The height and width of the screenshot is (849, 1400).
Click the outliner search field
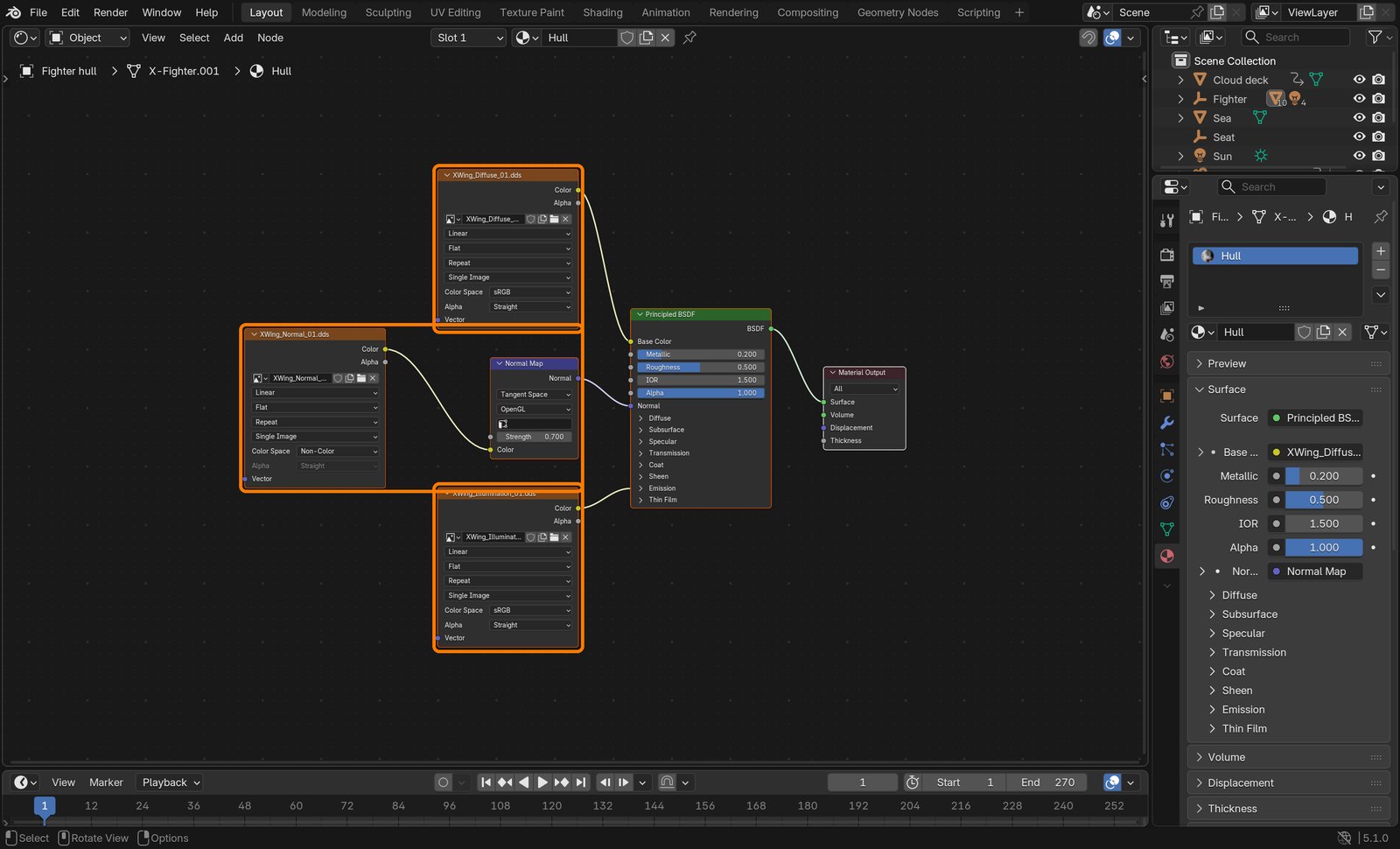pos(1294,37)
